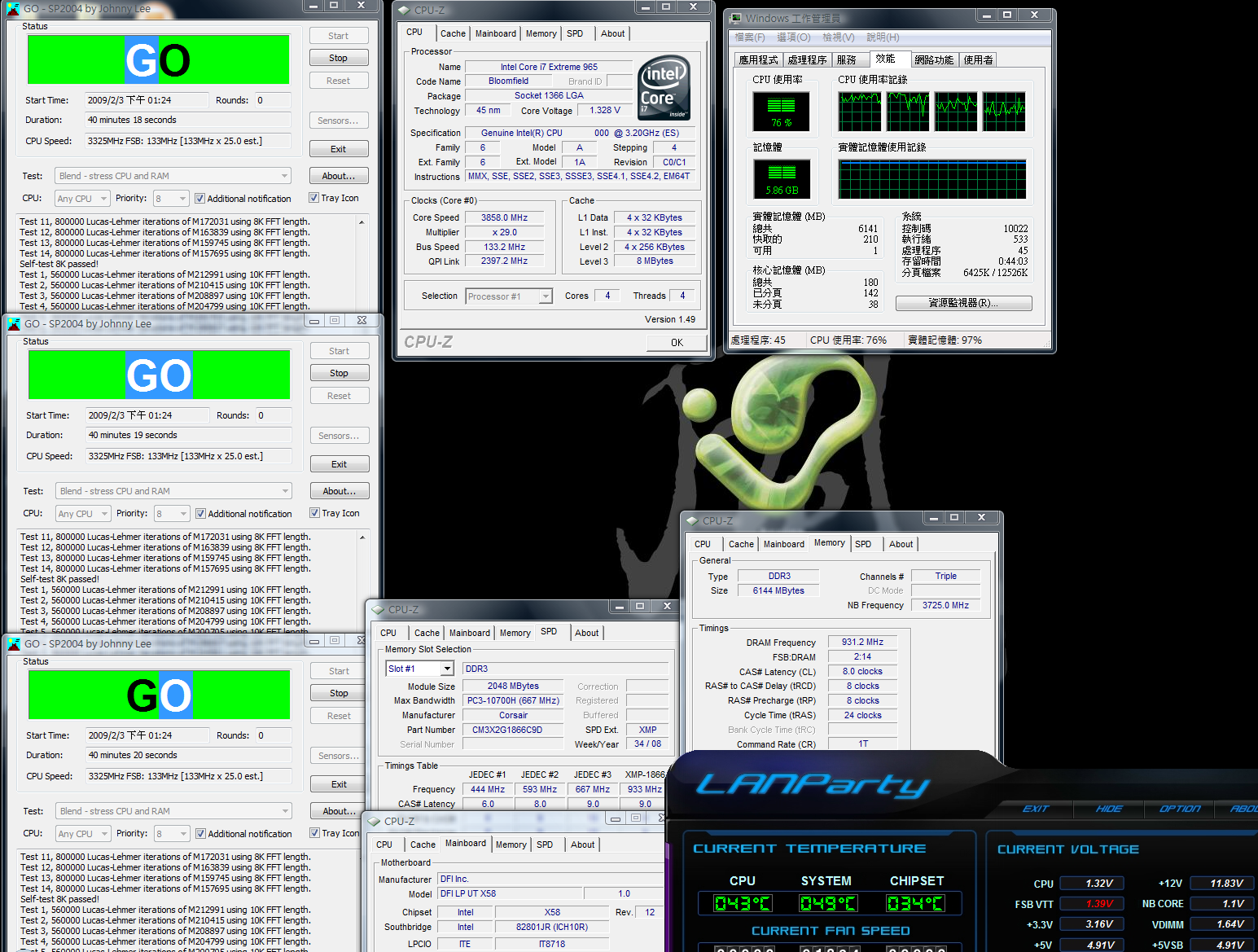Toggle Additional notification in the top SP2004 window
This screenshot has width=1258, height=952.
[199, 199]
